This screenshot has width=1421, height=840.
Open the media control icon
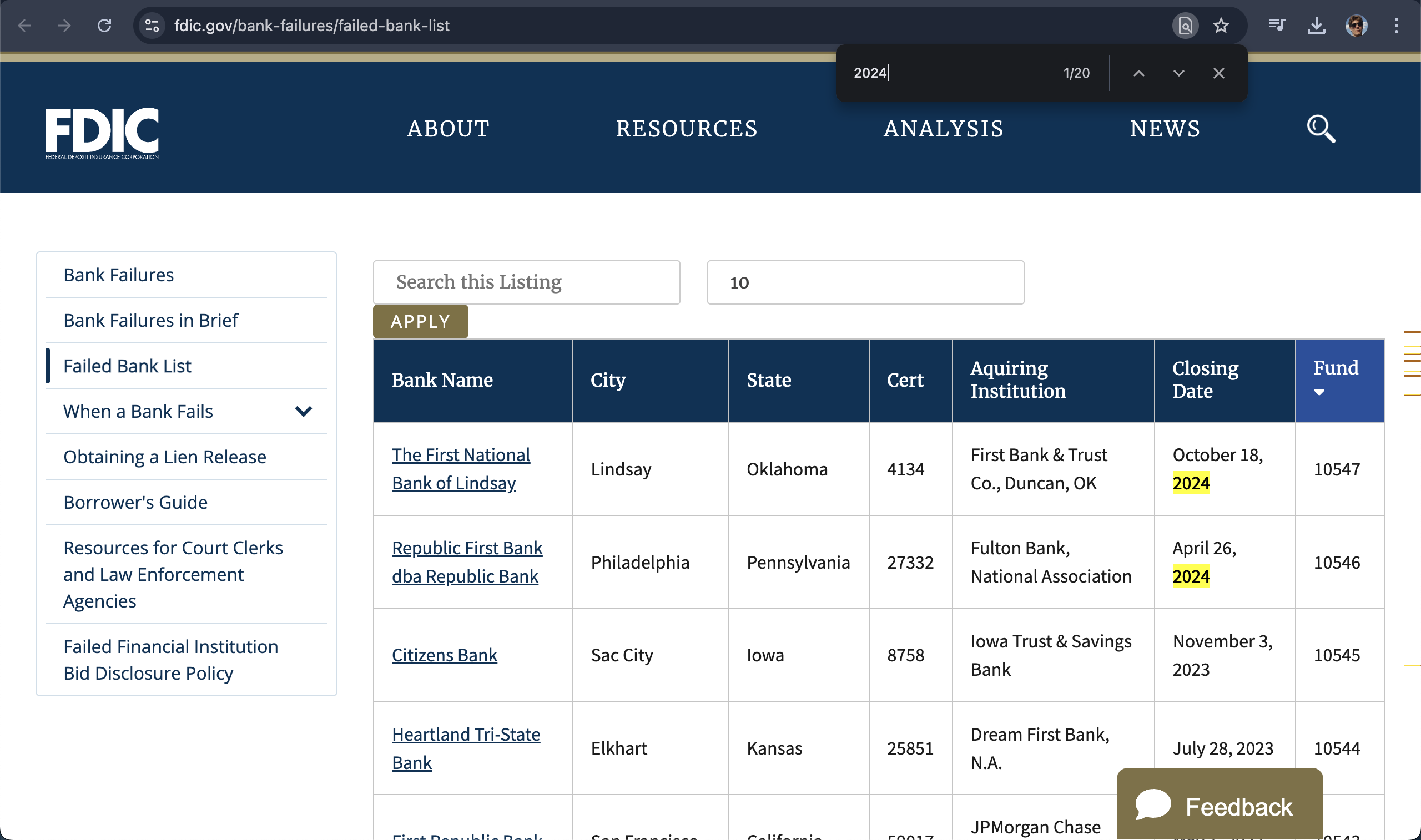tap(1276, 26)
